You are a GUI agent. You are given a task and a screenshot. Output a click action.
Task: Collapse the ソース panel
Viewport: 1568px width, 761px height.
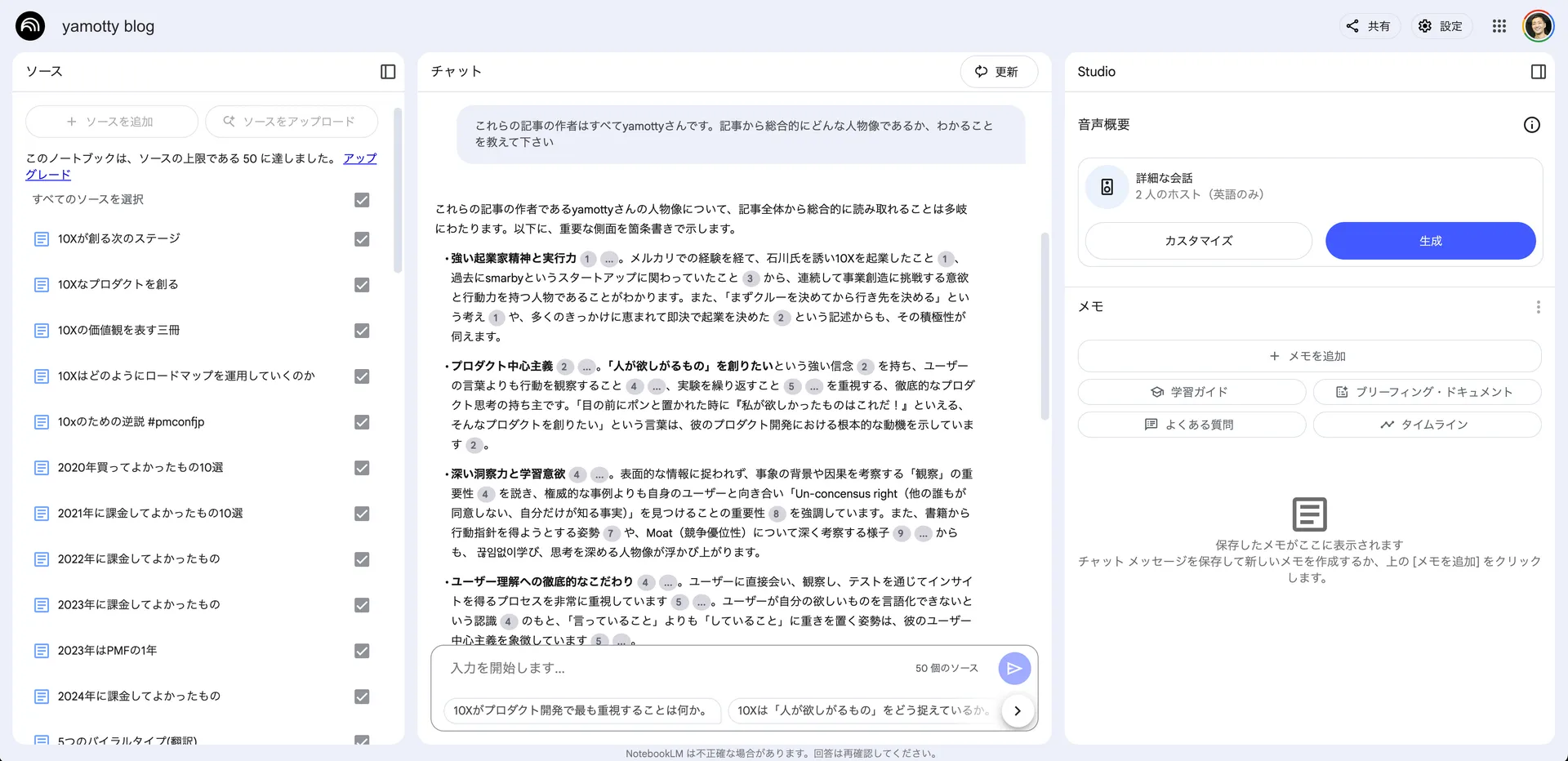click(x=388, y=72)
